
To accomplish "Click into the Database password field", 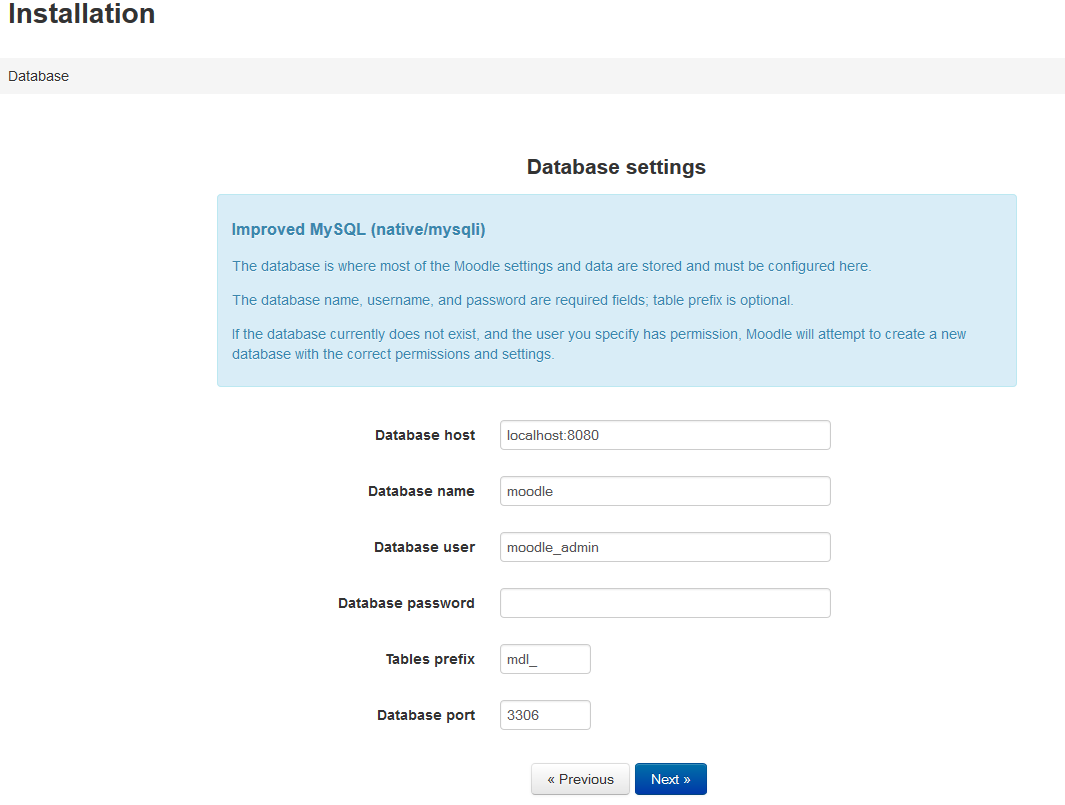I will pyautogui.click(x=665, y=603).
